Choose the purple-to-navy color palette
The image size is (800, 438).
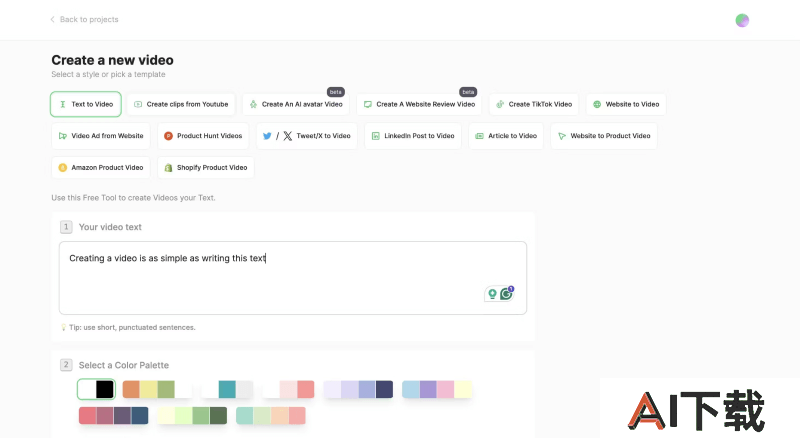click(x=358, y=390)
